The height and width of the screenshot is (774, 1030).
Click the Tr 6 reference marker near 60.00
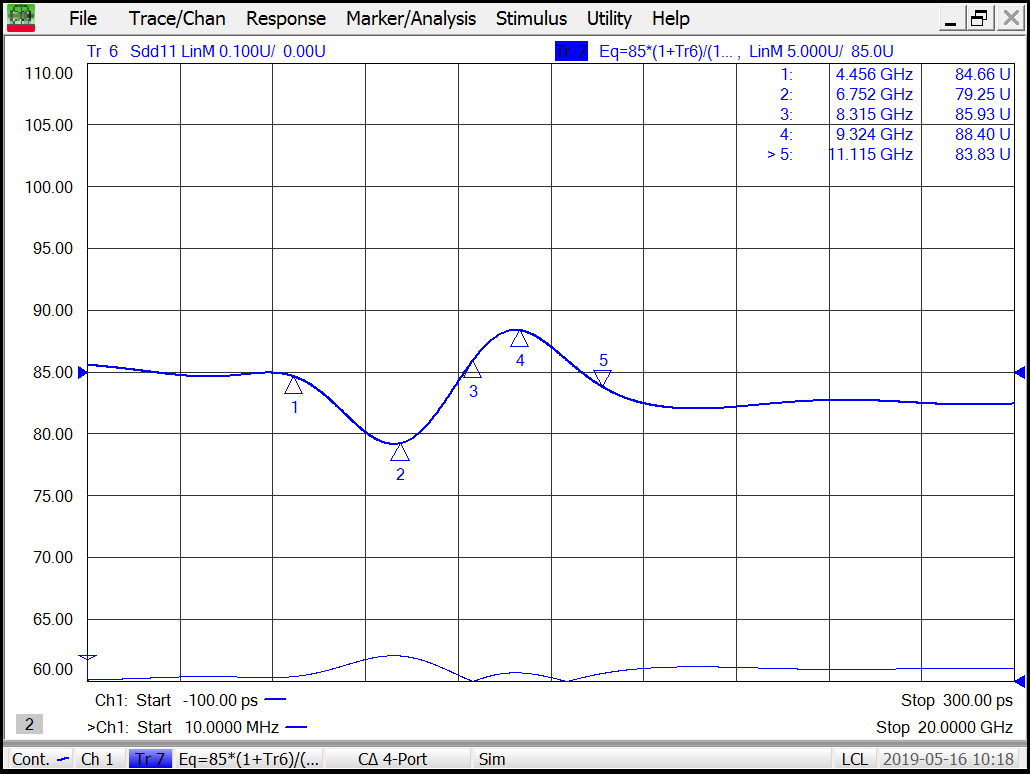(x=87, y=657)
